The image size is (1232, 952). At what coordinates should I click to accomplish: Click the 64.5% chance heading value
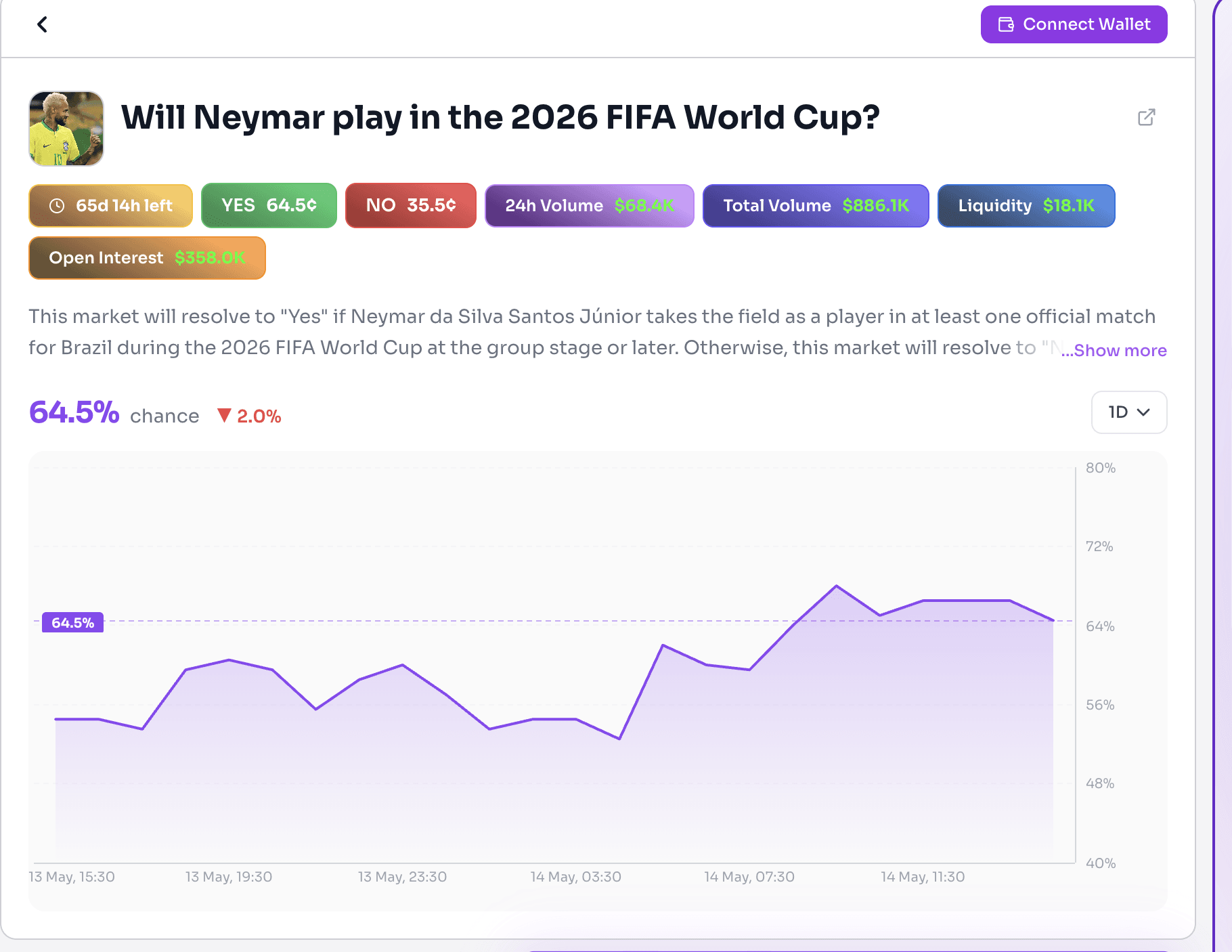pos(74,412)
